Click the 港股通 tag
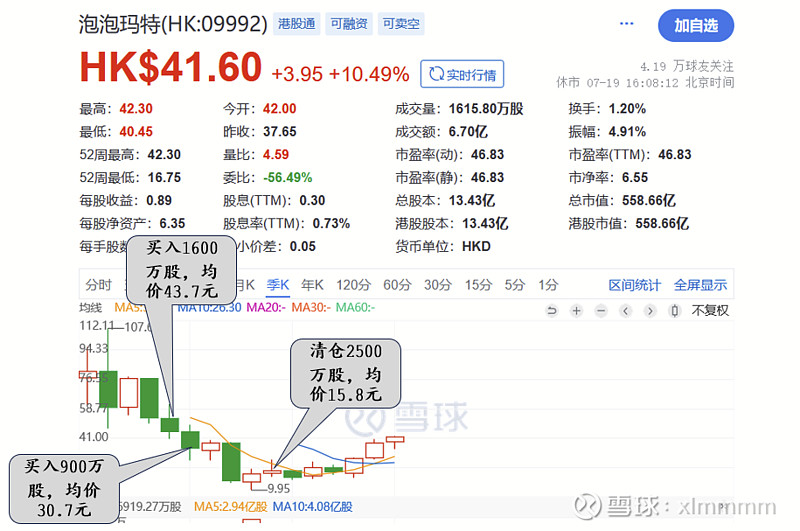Viewport: 800px width, 531px height. click(296, 23)
